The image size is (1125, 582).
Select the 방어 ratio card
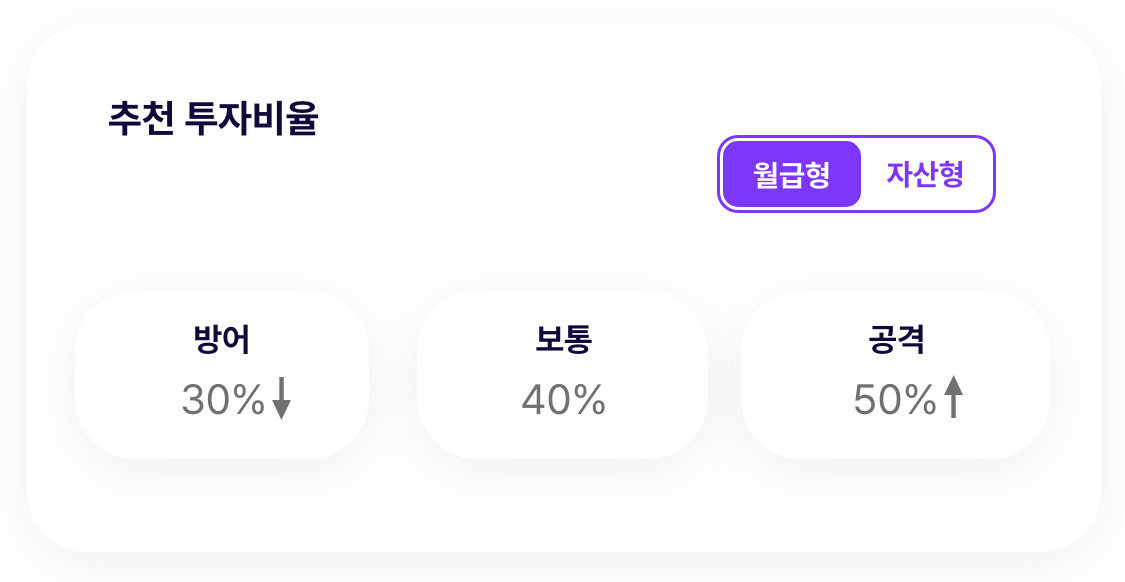coord(222,374)
